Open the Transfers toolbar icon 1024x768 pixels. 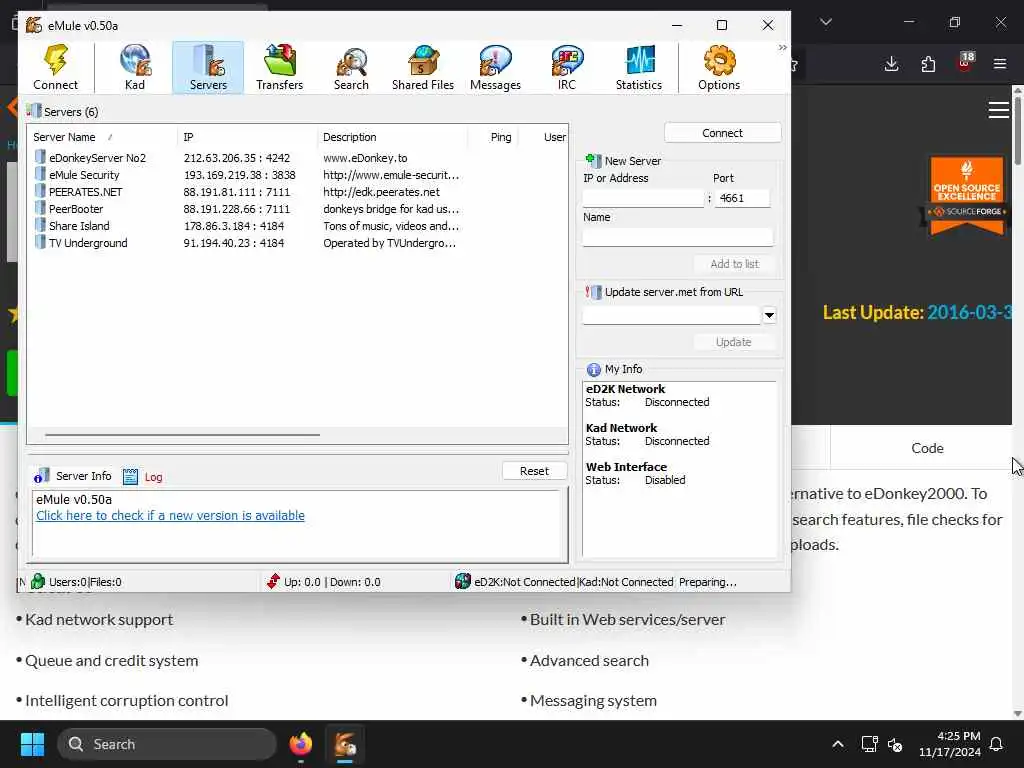(280, 67)
